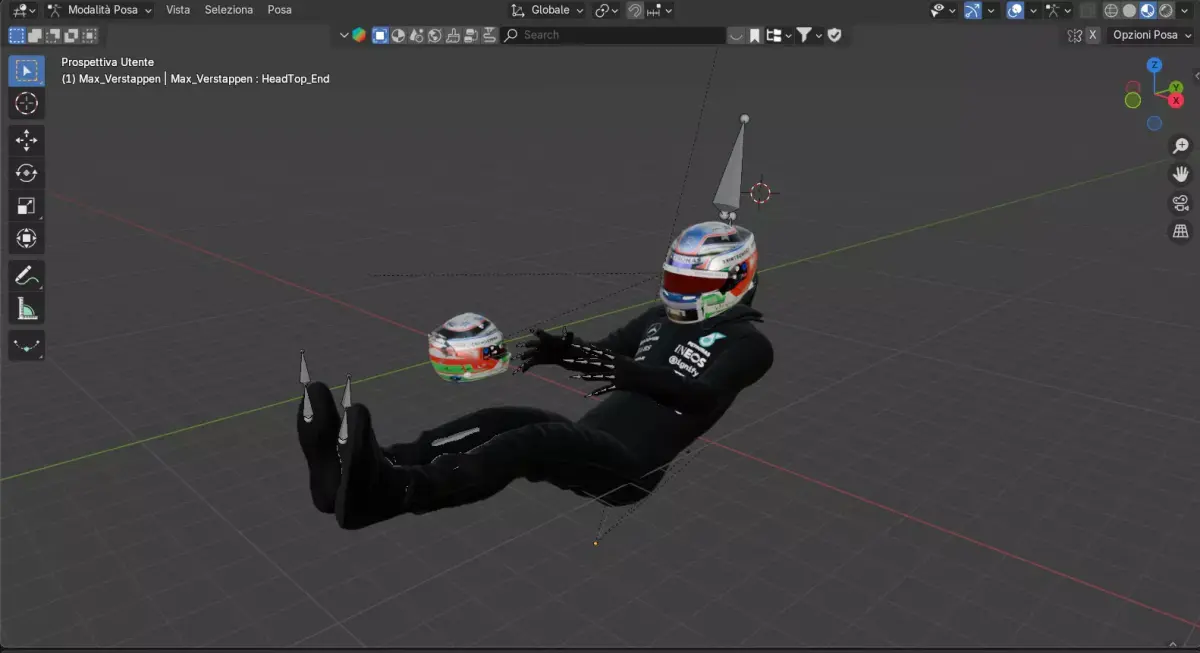Open the overlays options dropdown arrow
This screenshot has width=1200, height=653.
[1033, 10]
